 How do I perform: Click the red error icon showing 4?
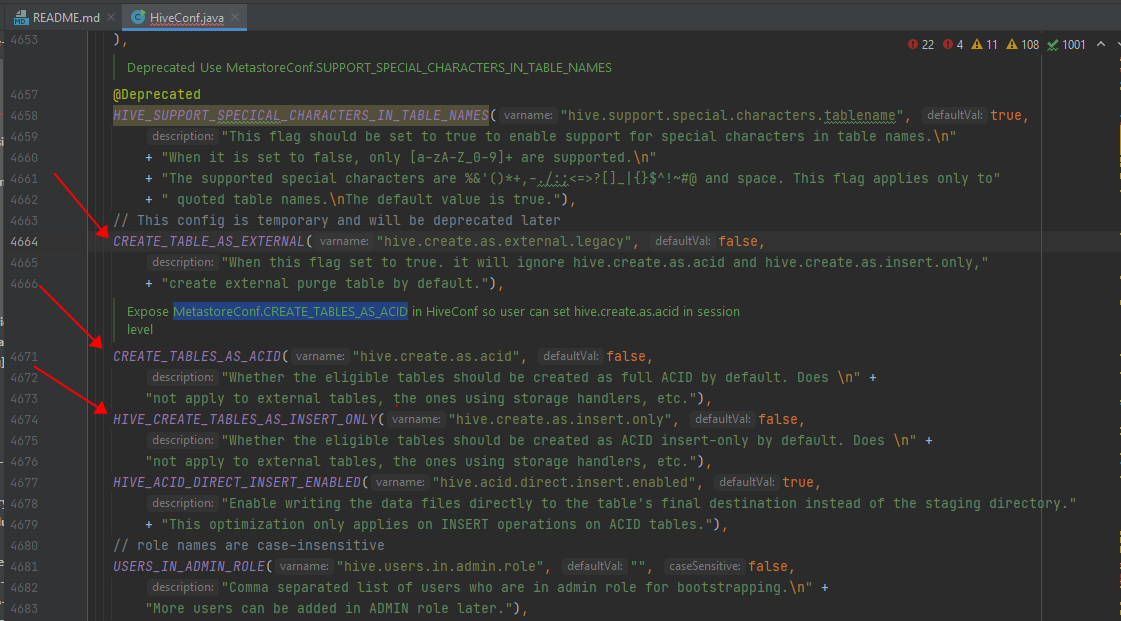coord(946,45)
